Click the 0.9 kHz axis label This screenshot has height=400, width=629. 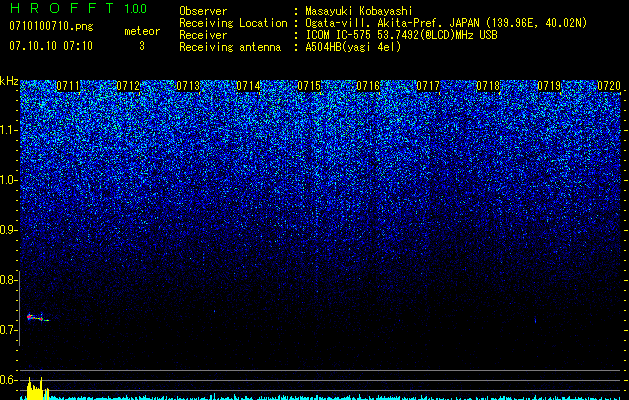click(8, 230)
